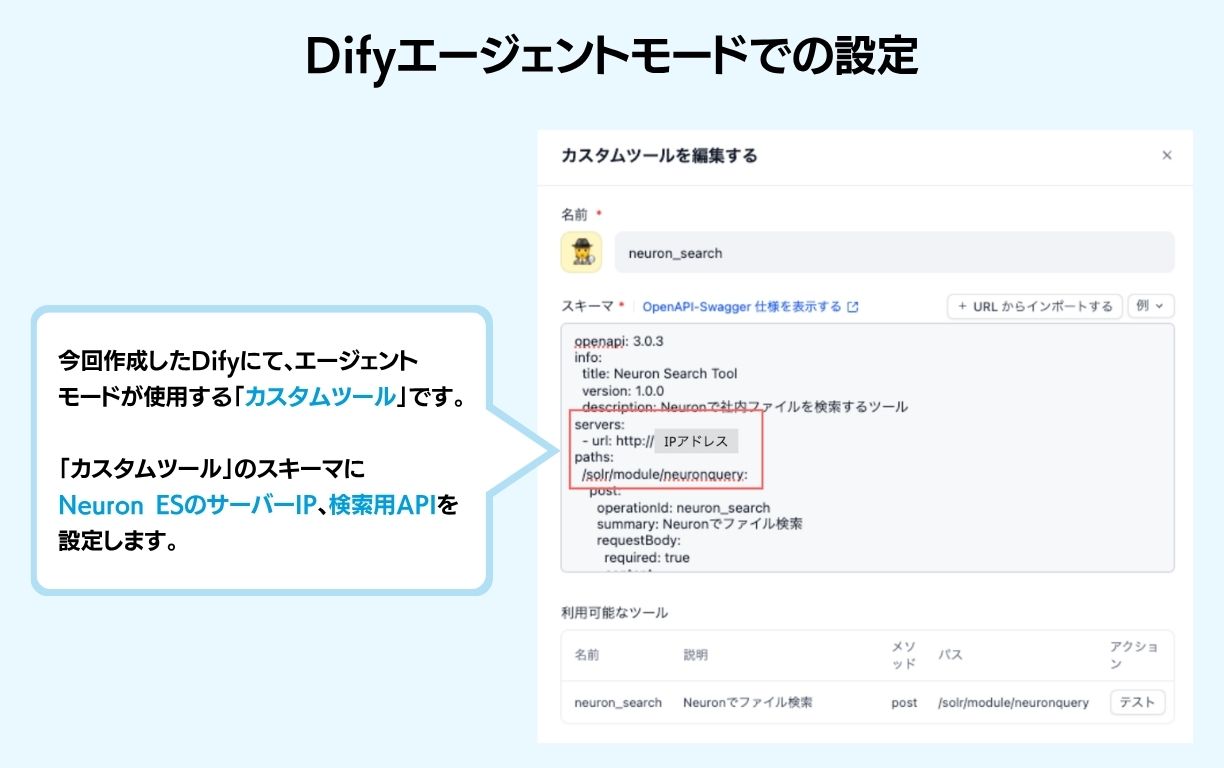Image resolution: width=1224 pixels, height=768 pixels.
Task: Click the operationId: neuron_search line
Action: (x=684, y=507)
